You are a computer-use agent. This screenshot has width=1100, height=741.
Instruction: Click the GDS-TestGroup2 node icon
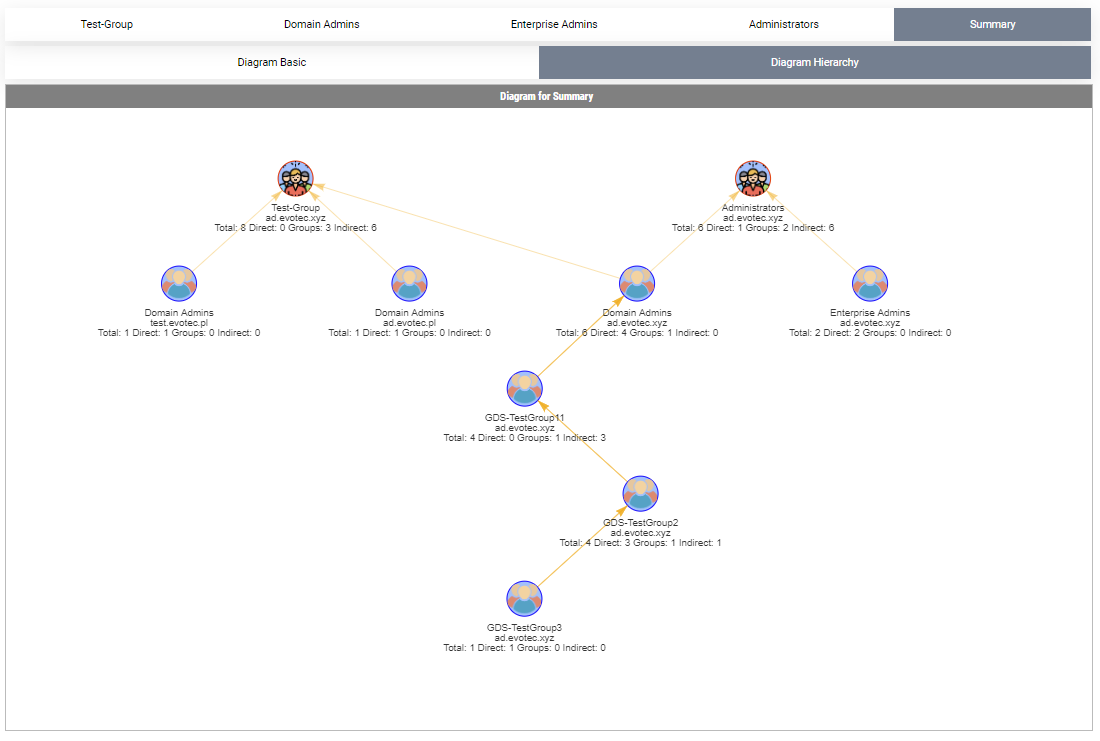(640, 492)
